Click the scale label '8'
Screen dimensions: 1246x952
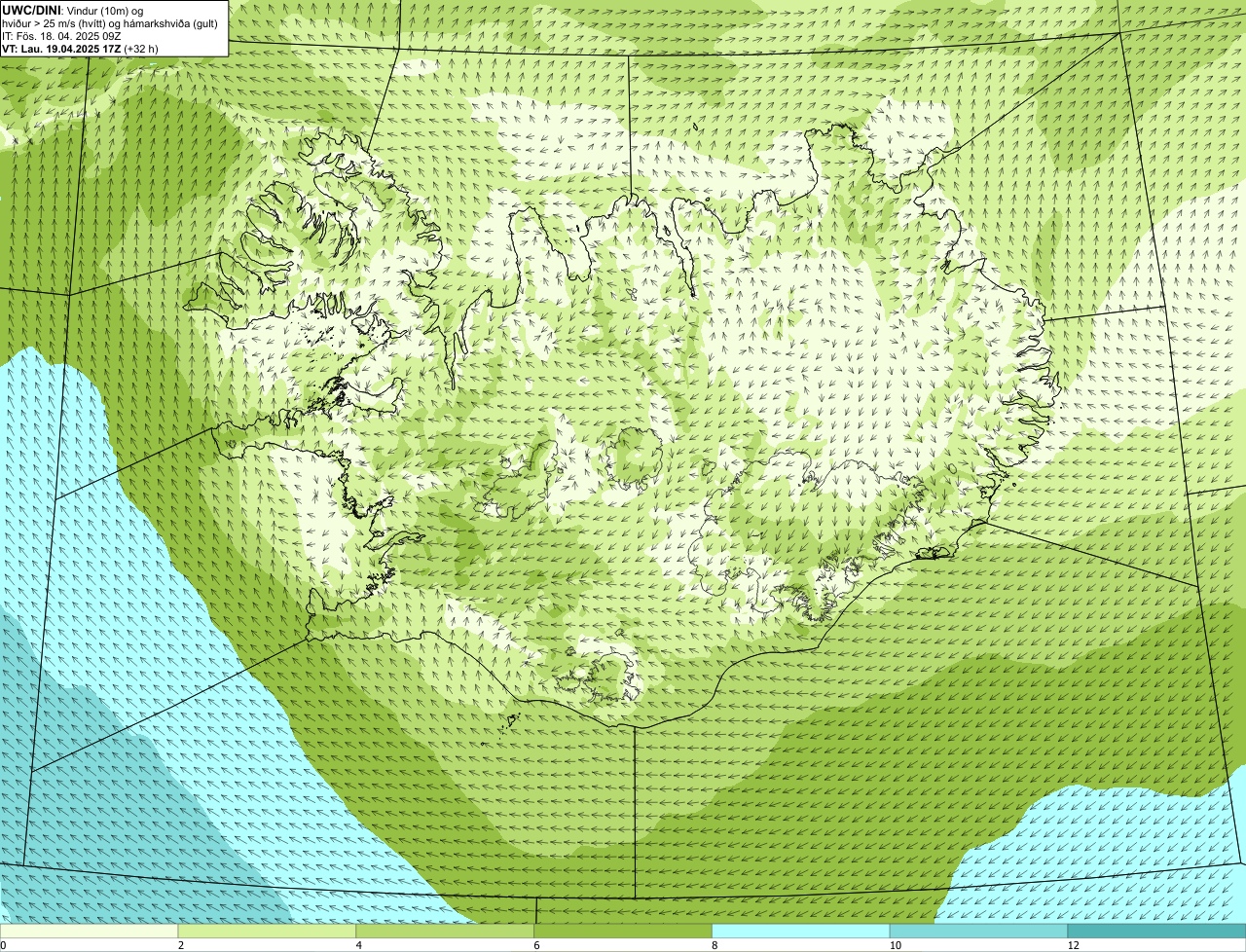pos(715,945)
